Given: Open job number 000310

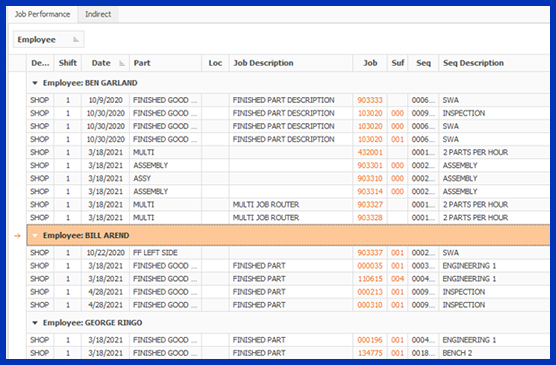Looking at the screenshot, I should (370, 305).
